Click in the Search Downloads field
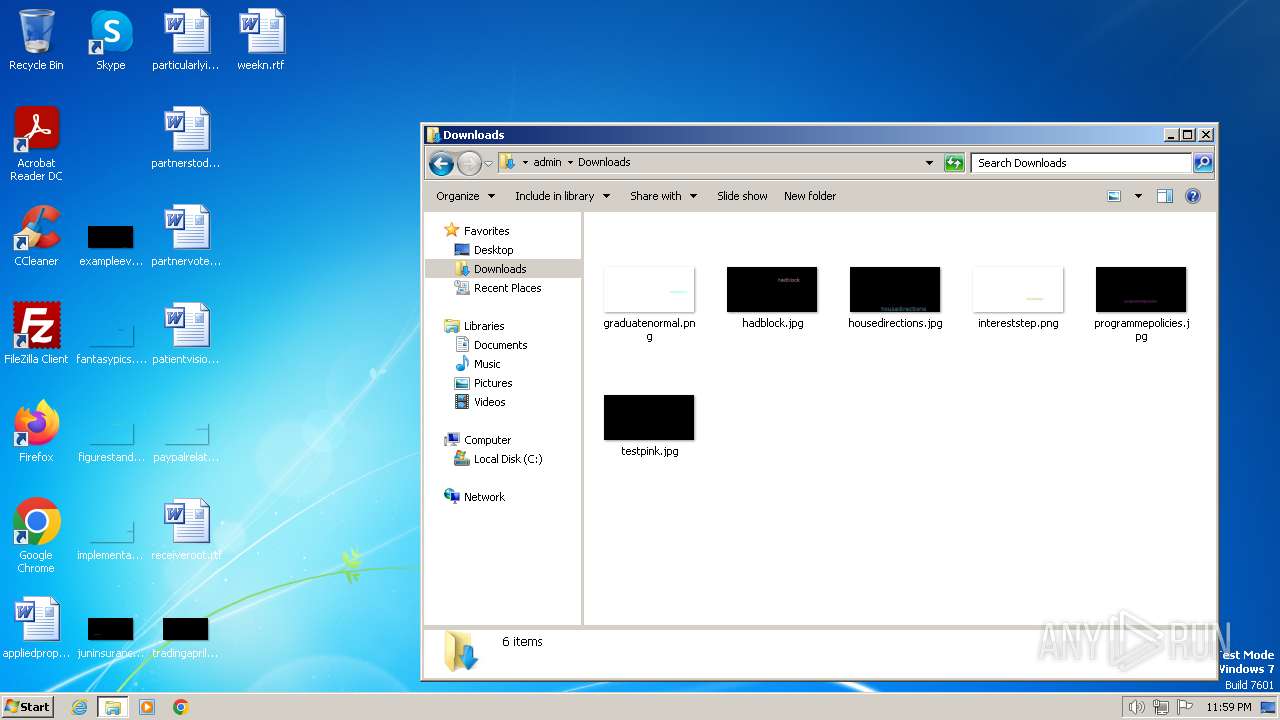Viewport: 1280px width, 720px height. click(x=1081, y=163)
